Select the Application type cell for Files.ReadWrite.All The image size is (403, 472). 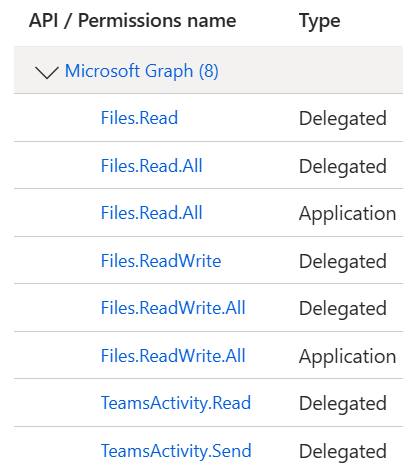[x=347, y=357]
